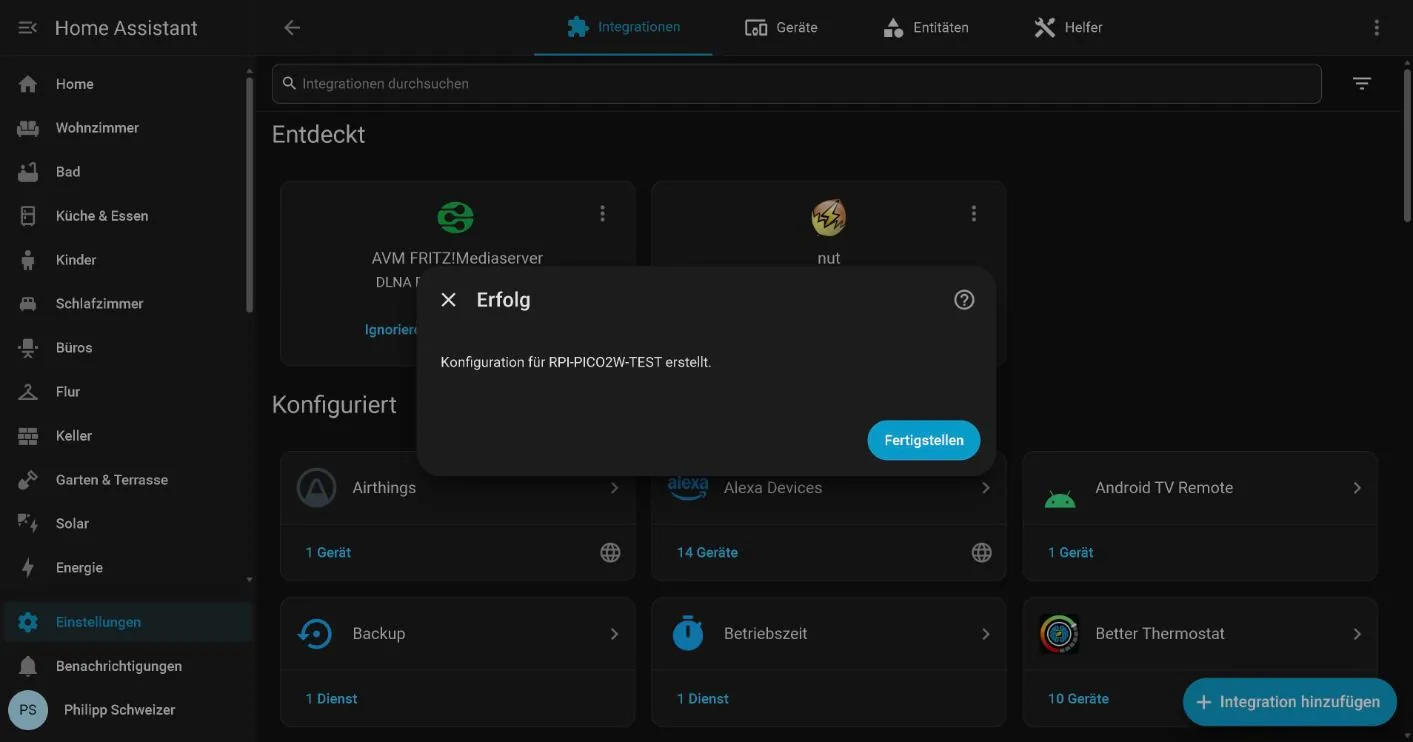Click the Betriebszeit timer icon
The width and height of the screenshot is (1413, 742).
click(x=688, y=634)
